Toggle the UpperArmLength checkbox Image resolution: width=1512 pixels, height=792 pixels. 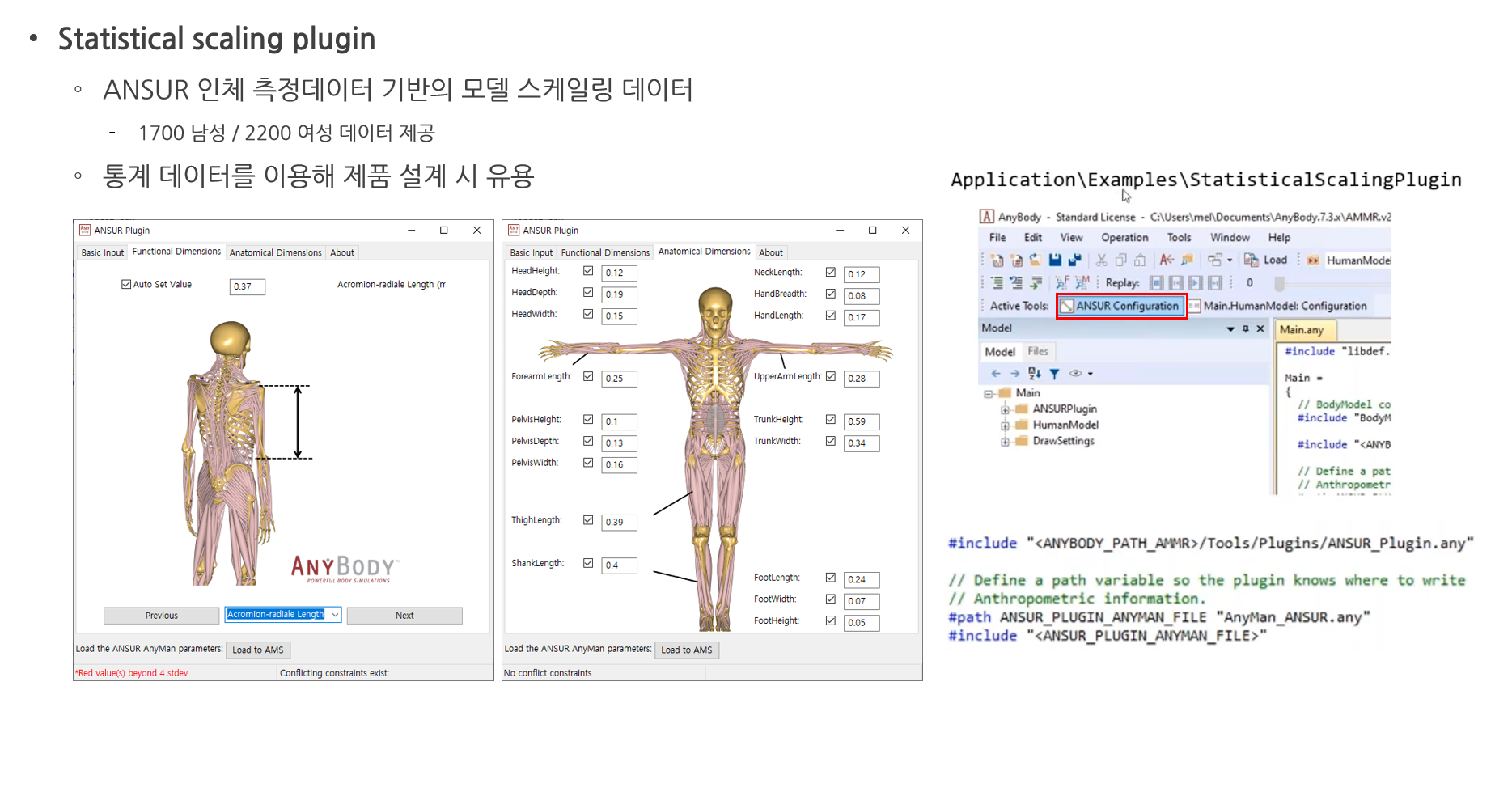point(831,377)
